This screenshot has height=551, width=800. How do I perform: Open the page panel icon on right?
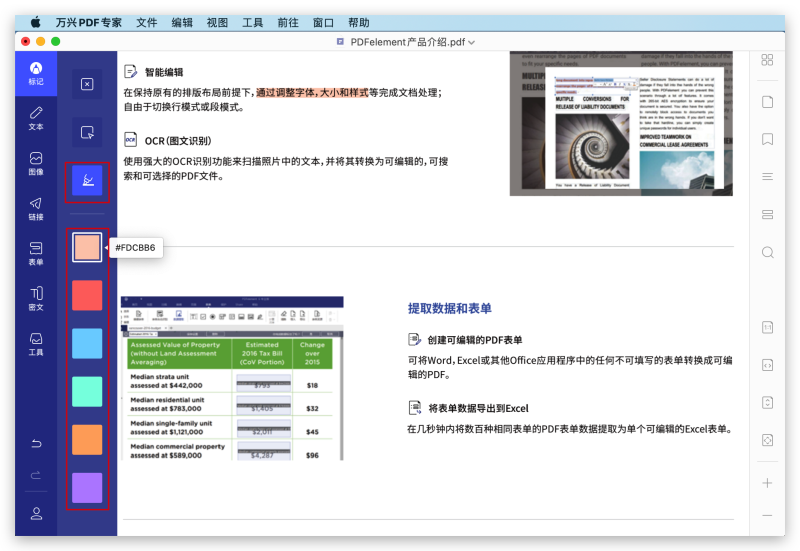tap(767, 102)
